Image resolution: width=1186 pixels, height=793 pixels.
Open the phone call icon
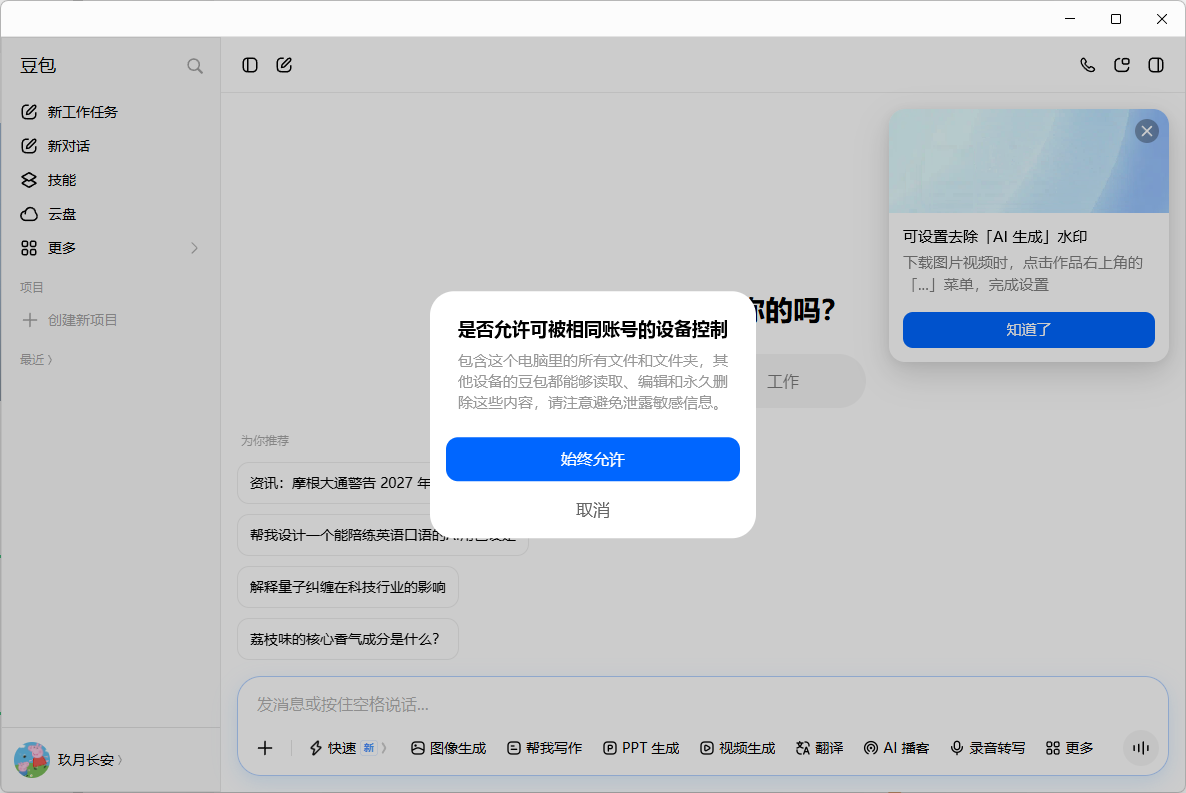point(1088,65)
